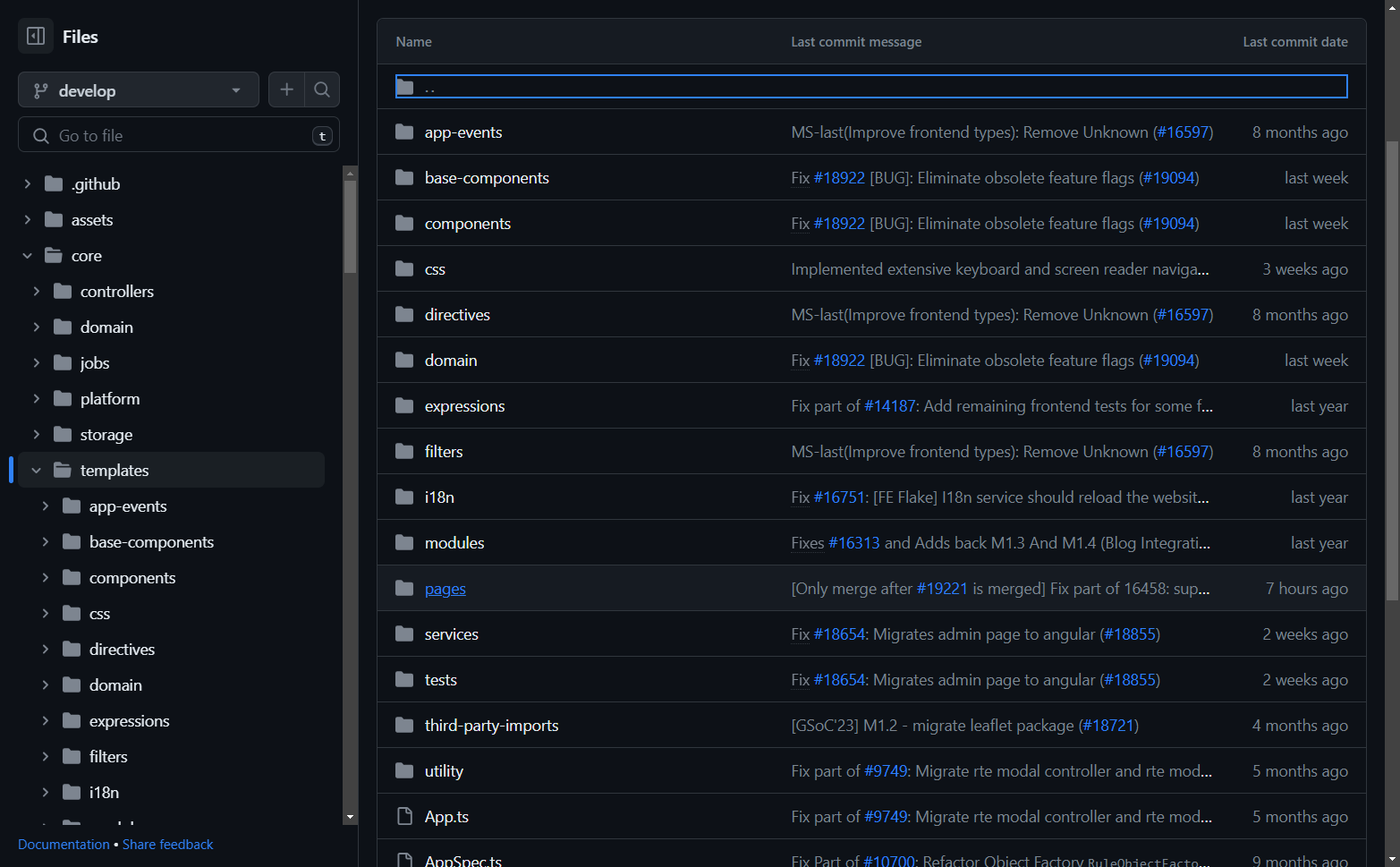Click the .github folder icon in sidebar
Viewport: 1400px width, 867px height.
pos(54,183)
